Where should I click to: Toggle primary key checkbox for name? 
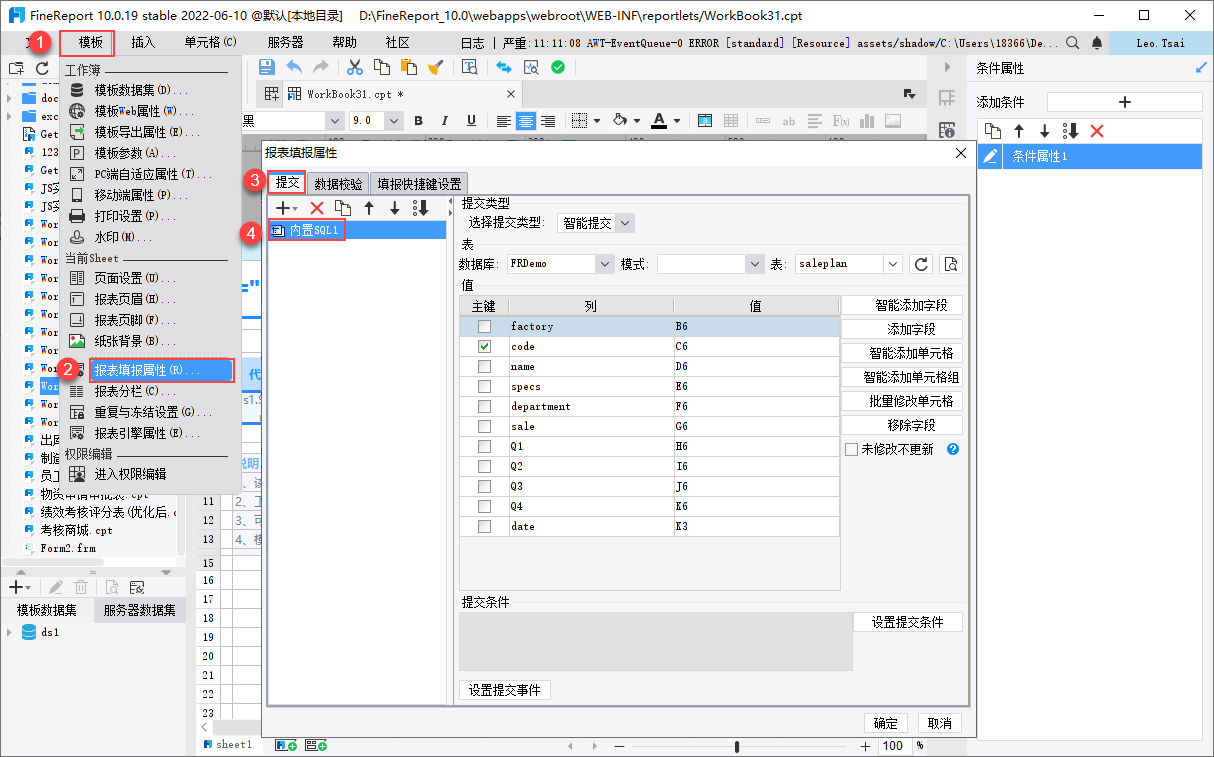click(485, 366)
